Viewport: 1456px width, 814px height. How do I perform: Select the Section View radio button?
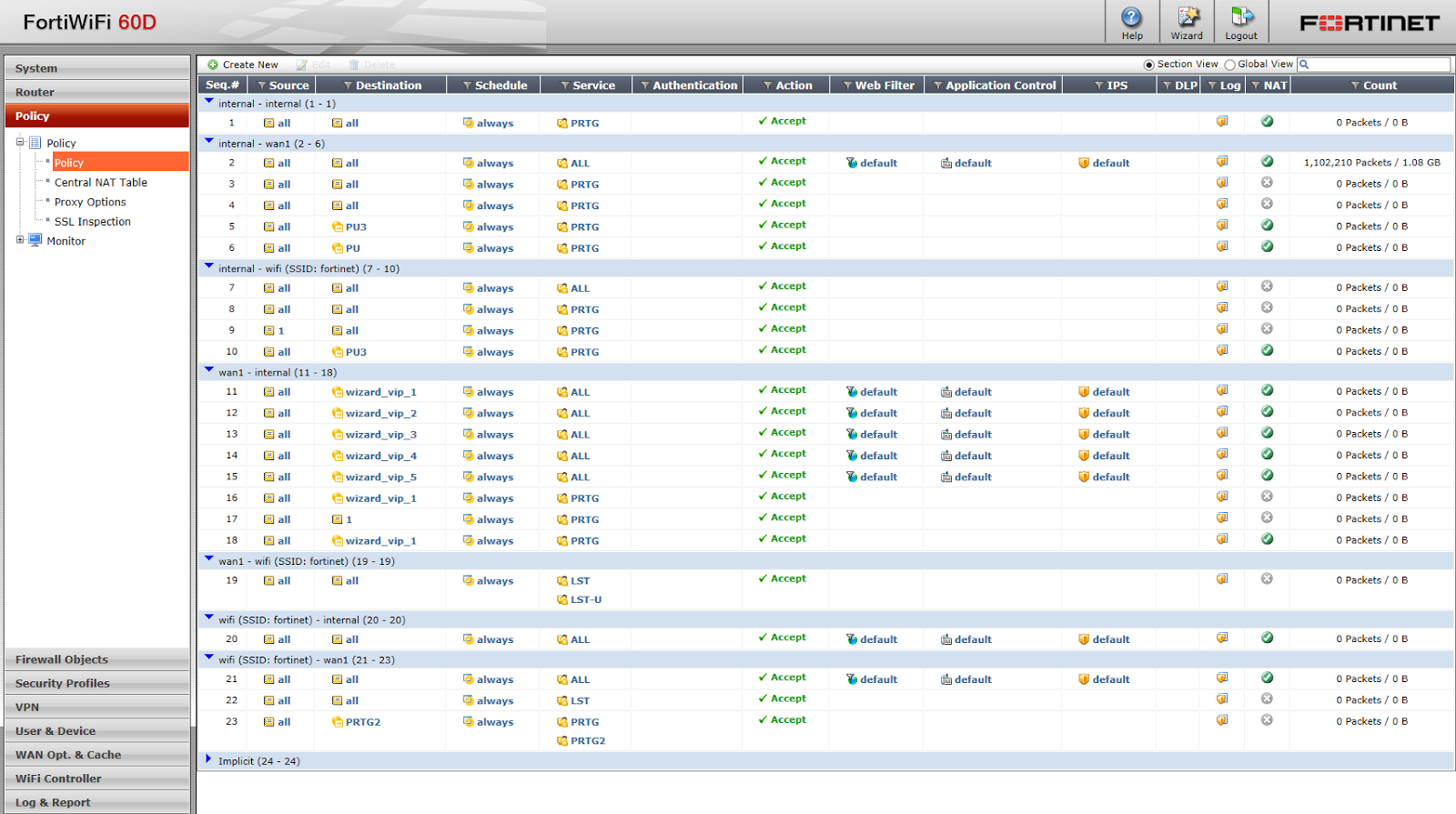coord(1149,65)
